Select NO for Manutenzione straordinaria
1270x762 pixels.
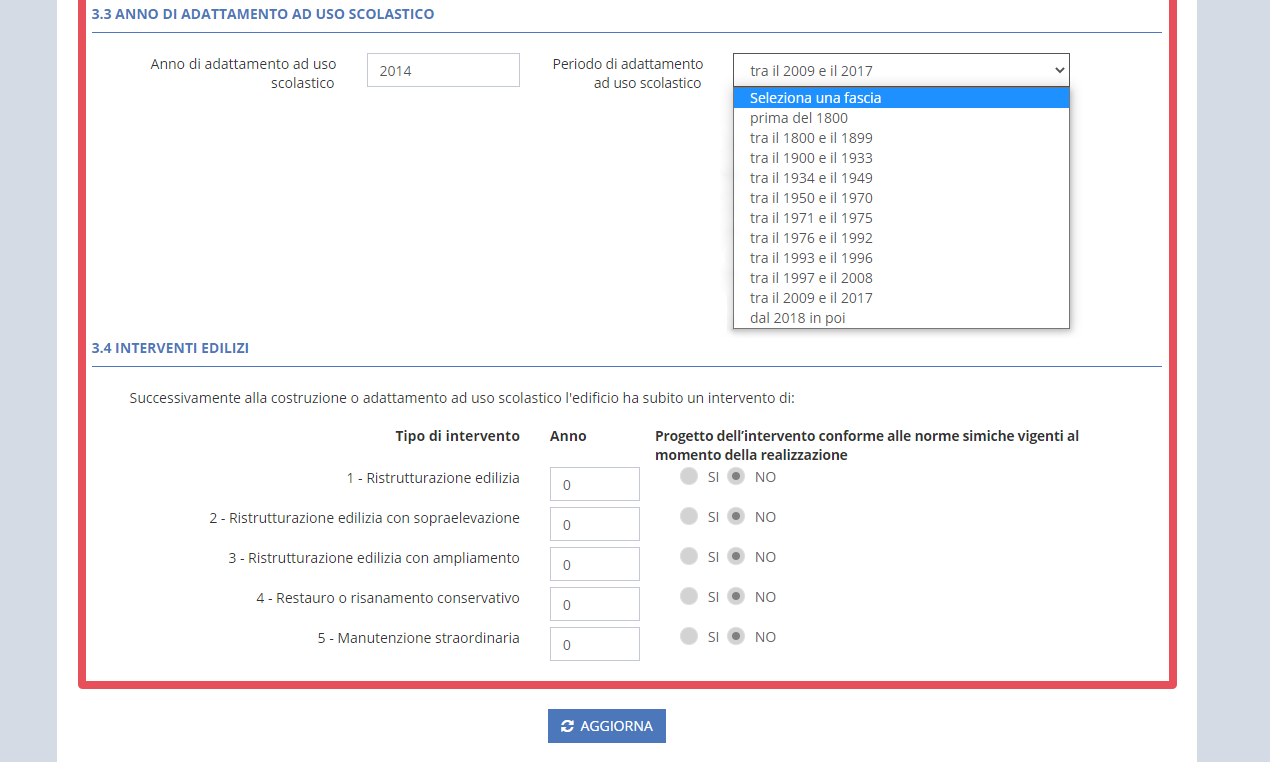(x=736, y=637)
